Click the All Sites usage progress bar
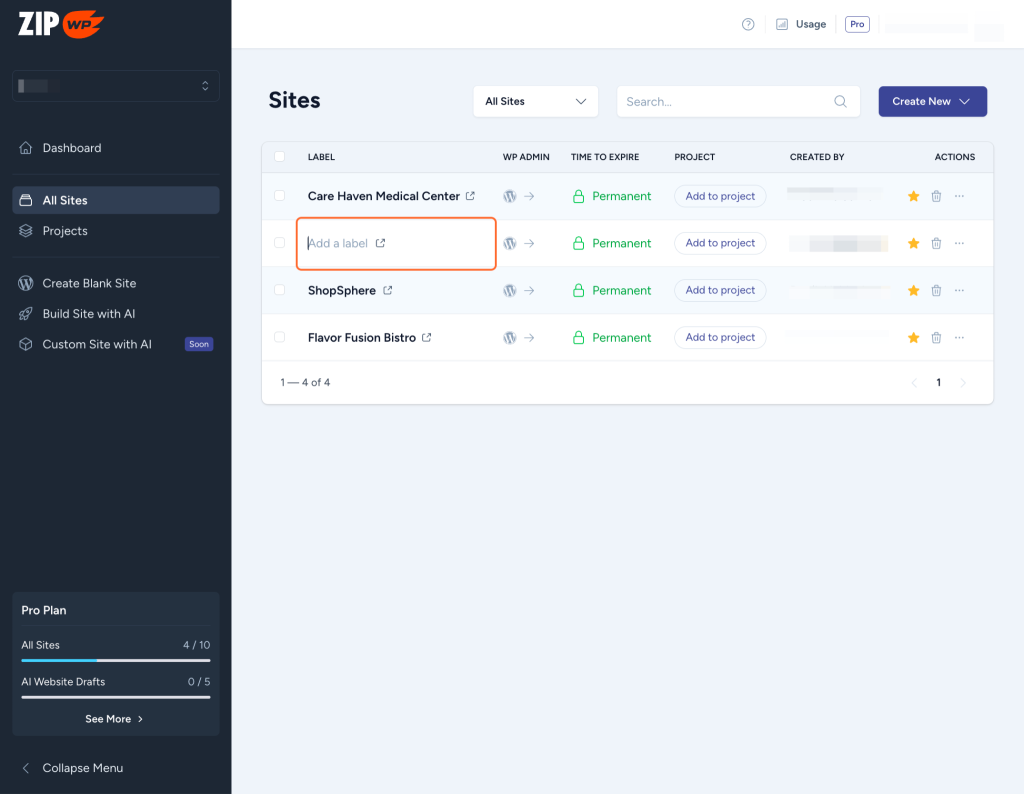This screenshot has height=794, width=1024. (116, 660)
